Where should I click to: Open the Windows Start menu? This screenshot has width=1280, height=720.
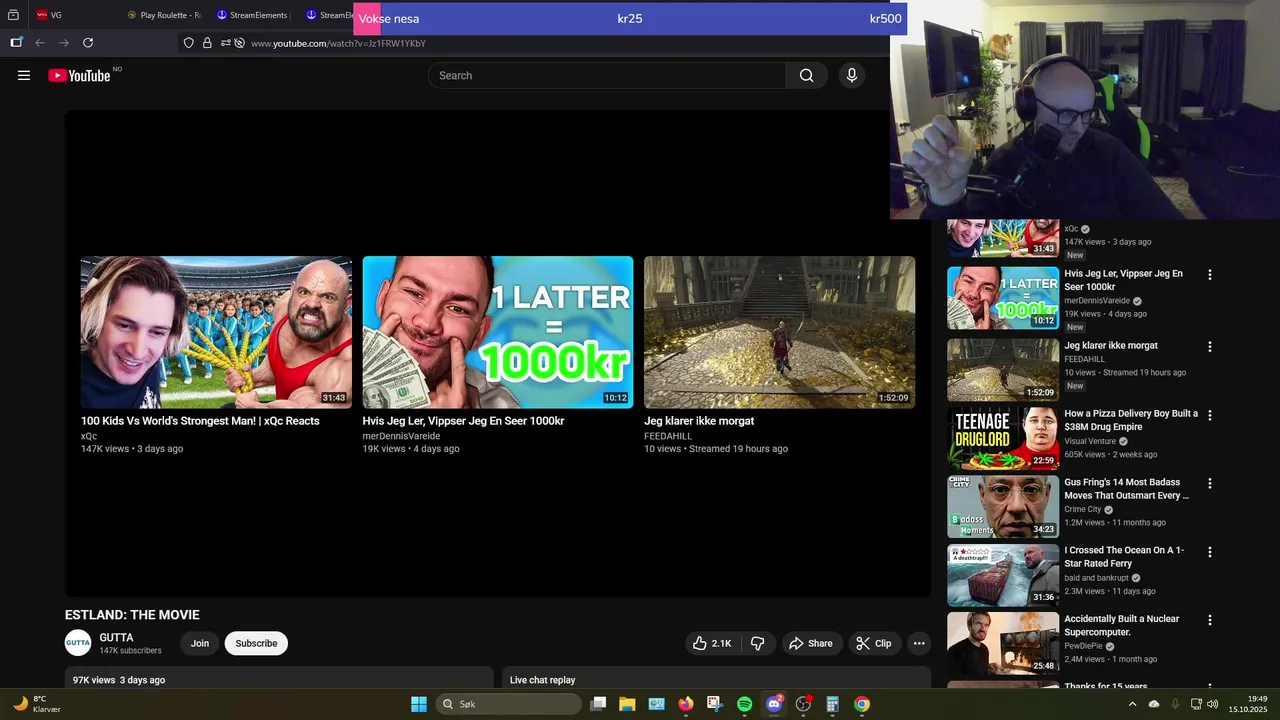(x=419, y=704)
